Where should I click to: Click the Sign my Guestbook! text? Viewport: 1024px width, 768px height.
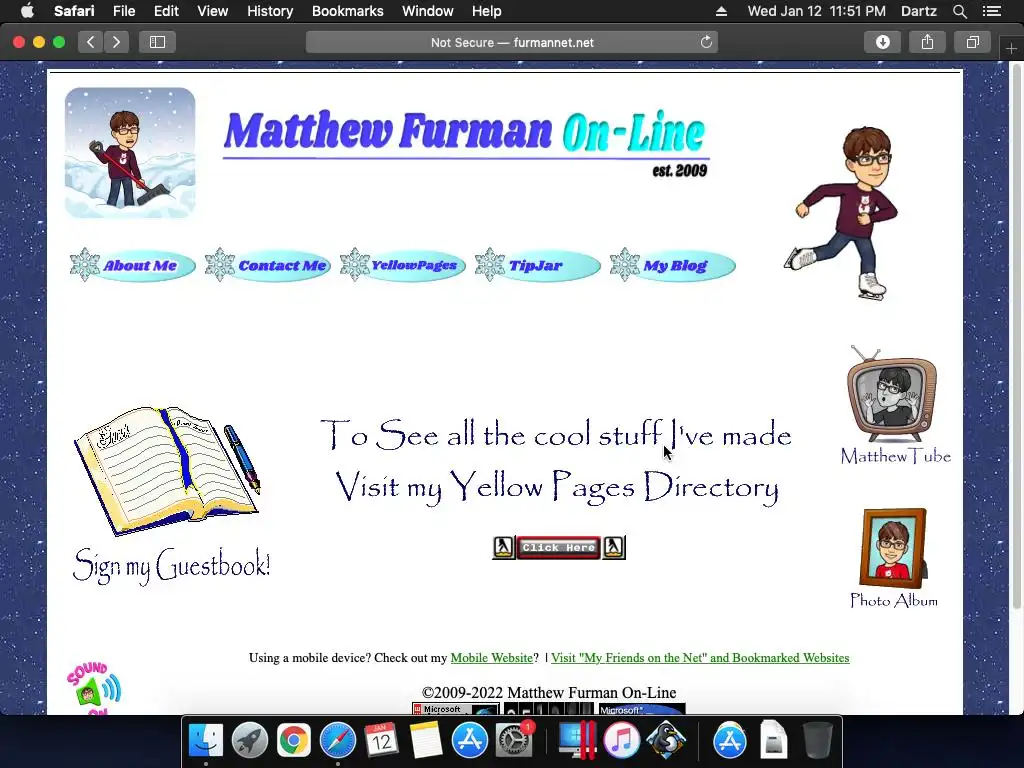171,566
